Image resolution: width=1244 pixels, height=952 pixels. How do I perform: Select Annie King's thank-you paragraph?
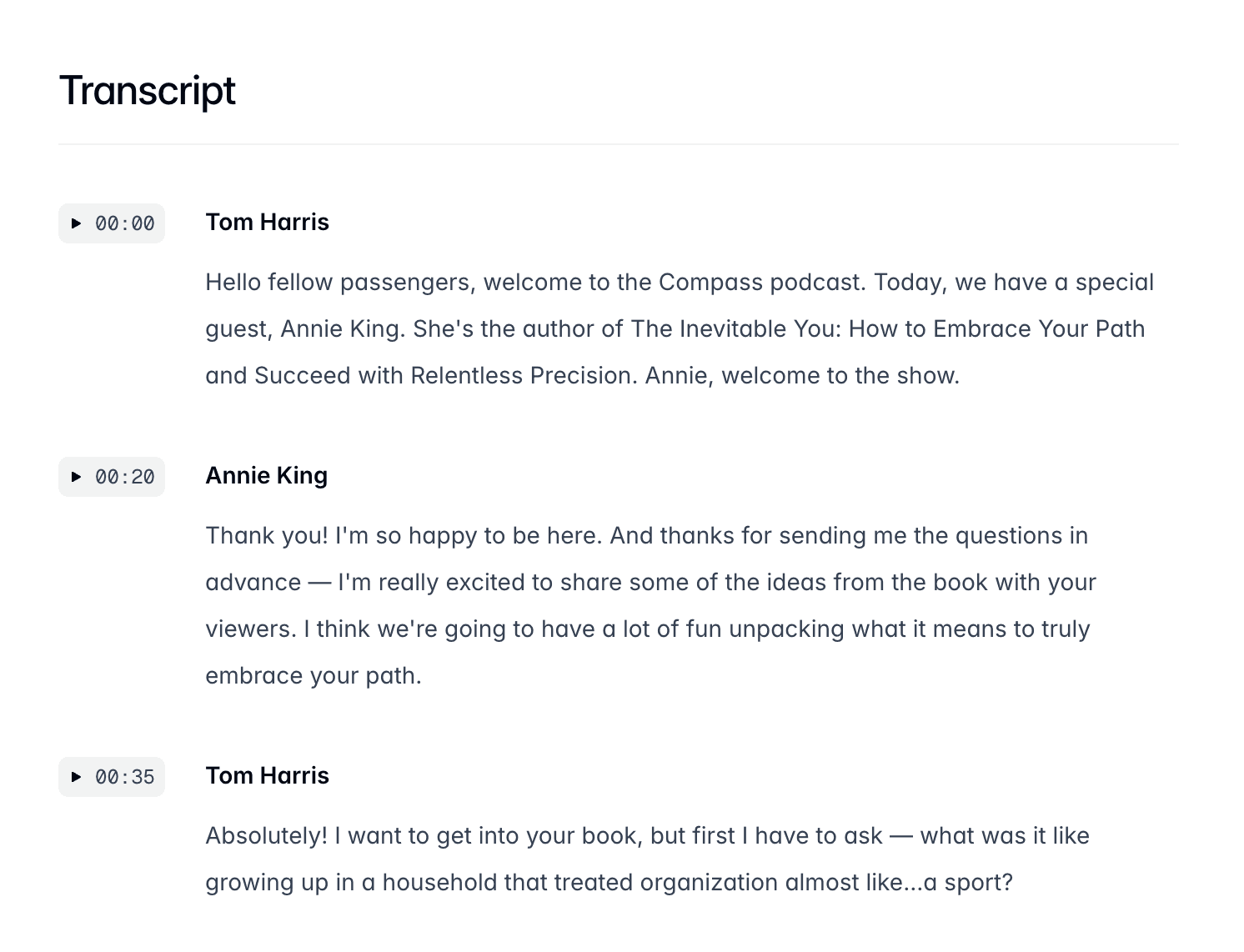(x=650, y=605)
